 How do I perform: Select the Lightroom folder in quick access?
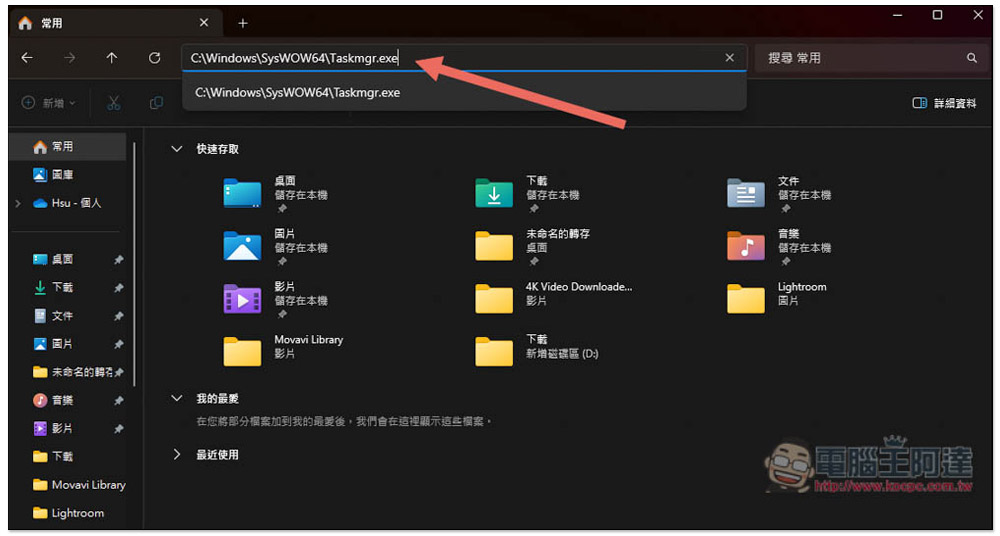tap(746, 298)
